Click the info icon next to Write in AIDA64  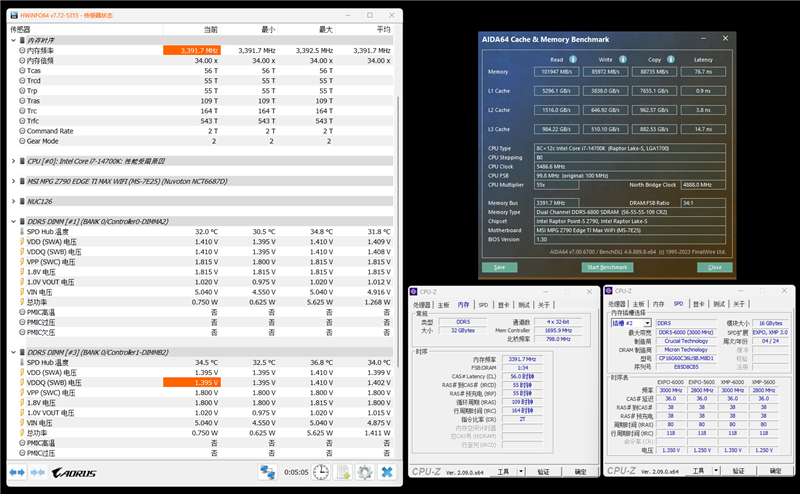click(622, 59)
